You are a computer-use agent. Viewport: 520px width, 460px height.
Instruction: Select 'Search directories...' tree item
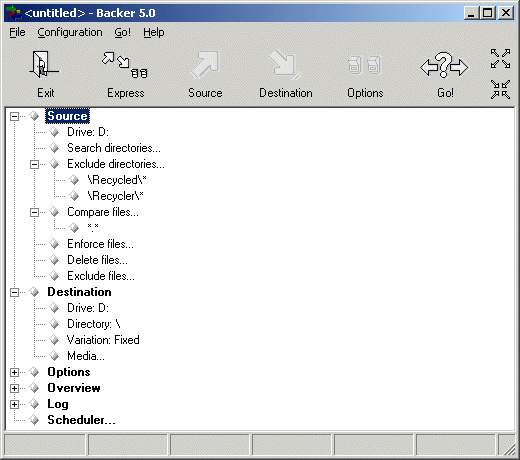[114, 148]
